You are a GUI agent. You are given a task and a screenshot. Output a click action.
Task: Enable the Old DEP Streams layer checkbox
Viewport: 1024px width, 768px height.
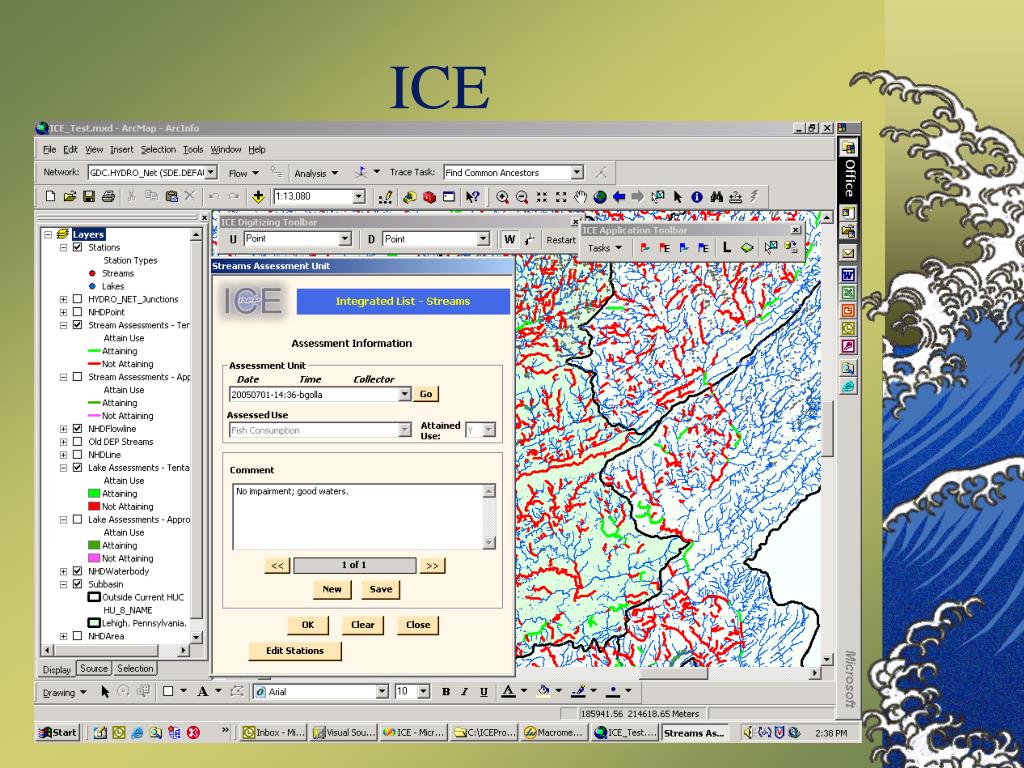coord(77,441)
